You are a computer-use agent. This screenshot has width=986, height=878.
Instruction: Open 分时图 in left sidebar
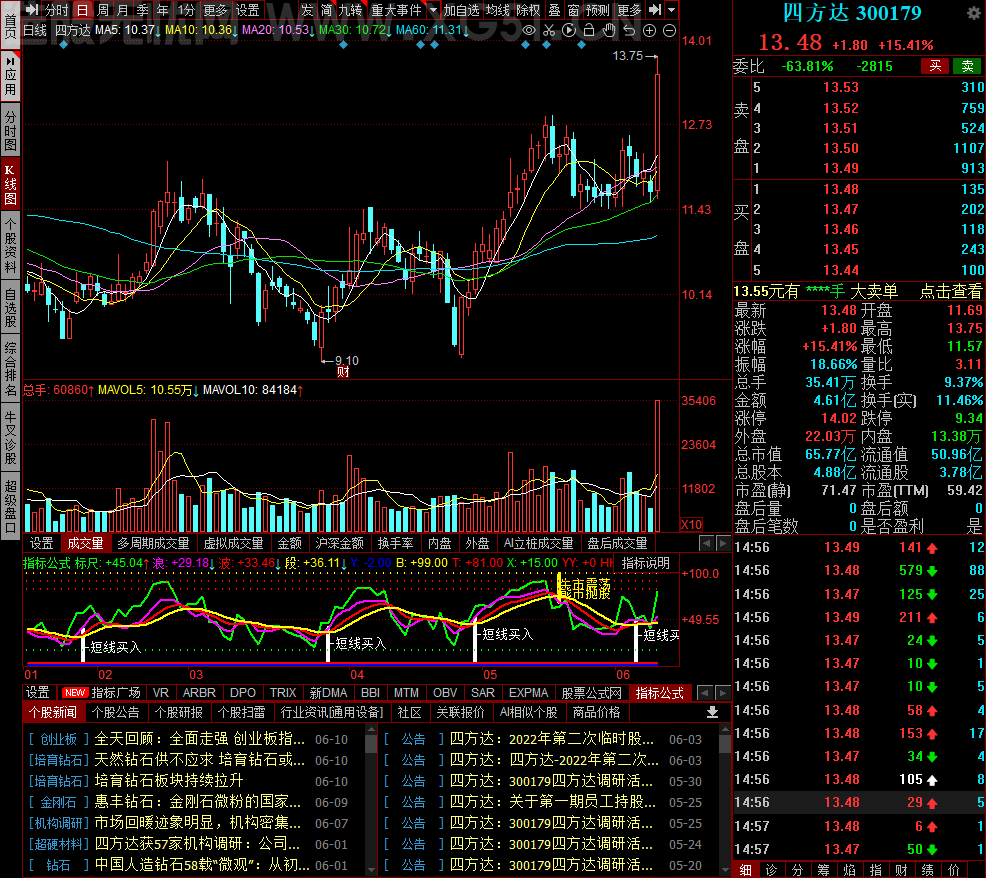[10, 130]
